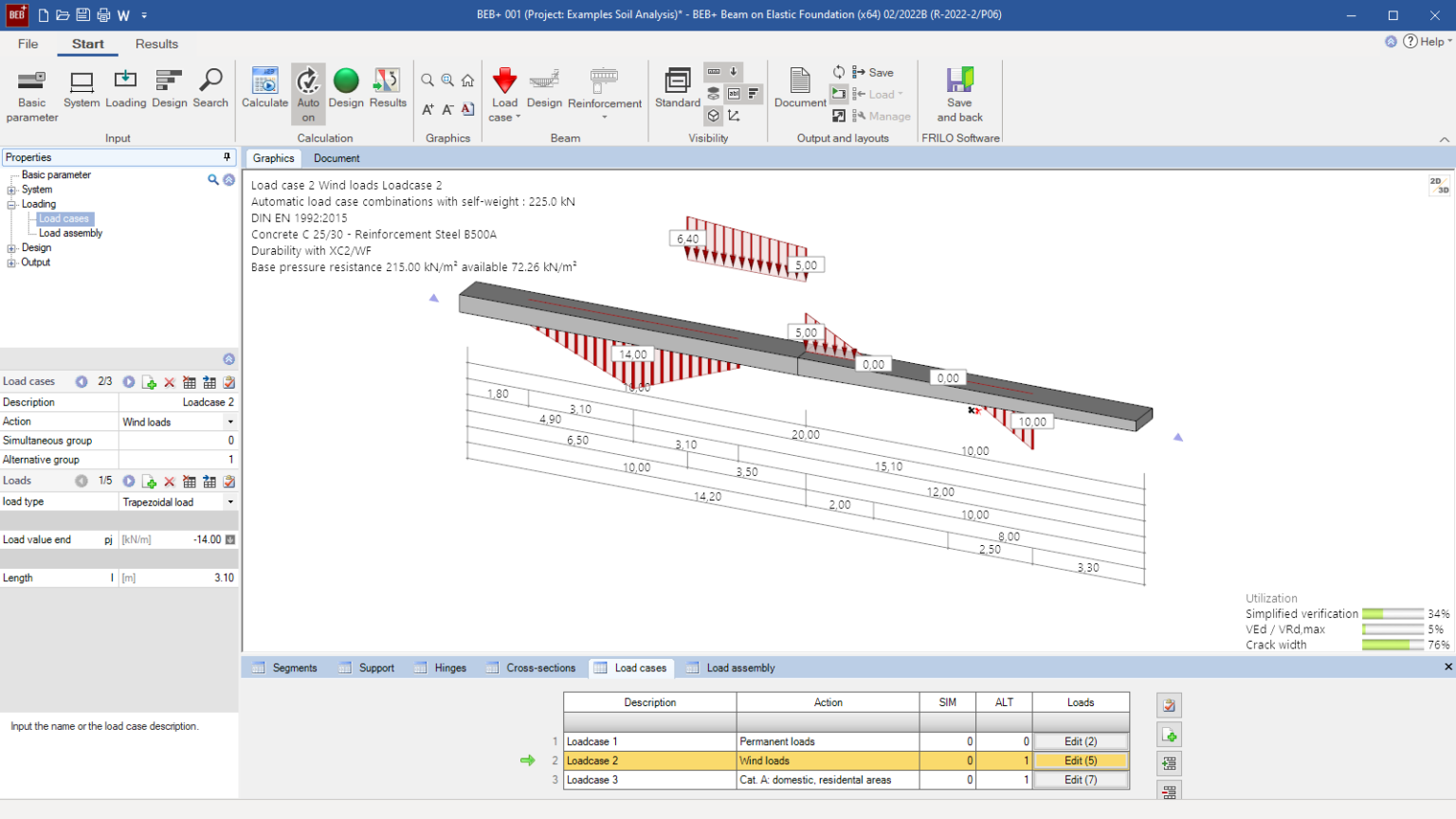
Task: Switch to the Results ribbon tab
Action: pos(156,44)
